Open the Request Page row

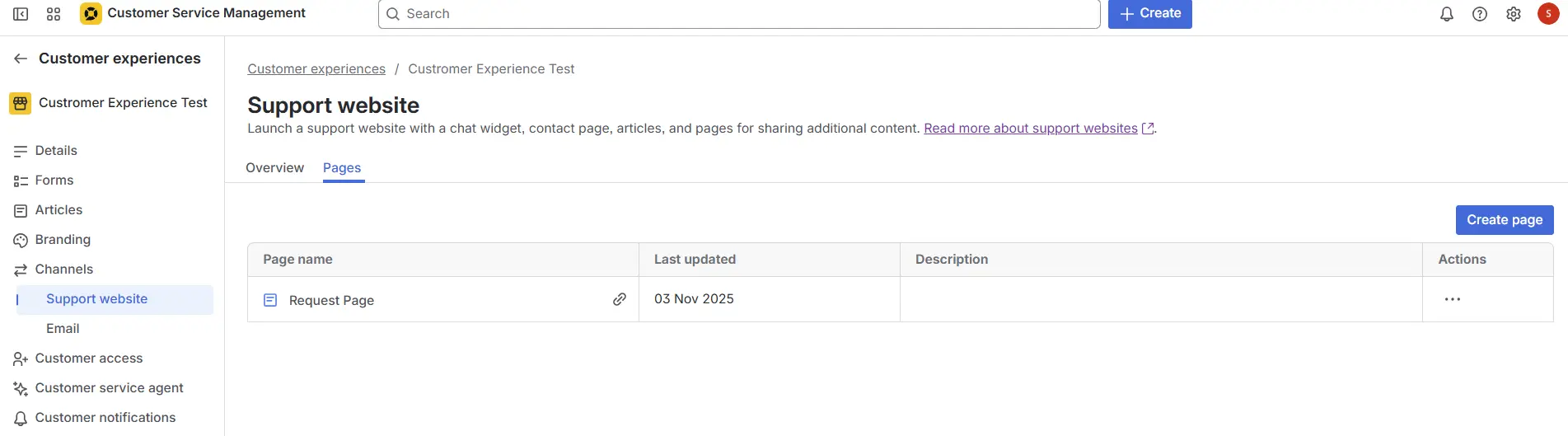(331, 301)
